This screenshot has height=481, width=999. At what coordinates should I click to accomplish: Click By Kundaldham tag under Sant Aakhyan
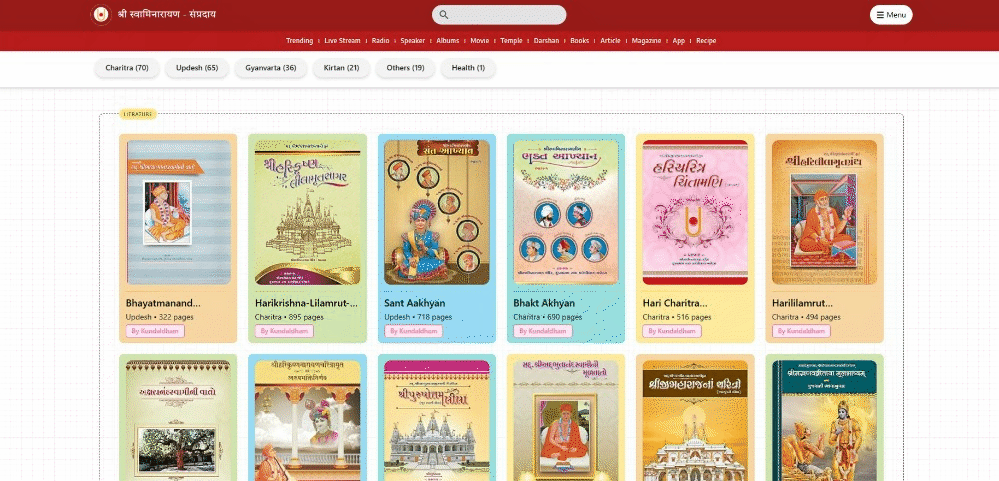tap(413, 331)
